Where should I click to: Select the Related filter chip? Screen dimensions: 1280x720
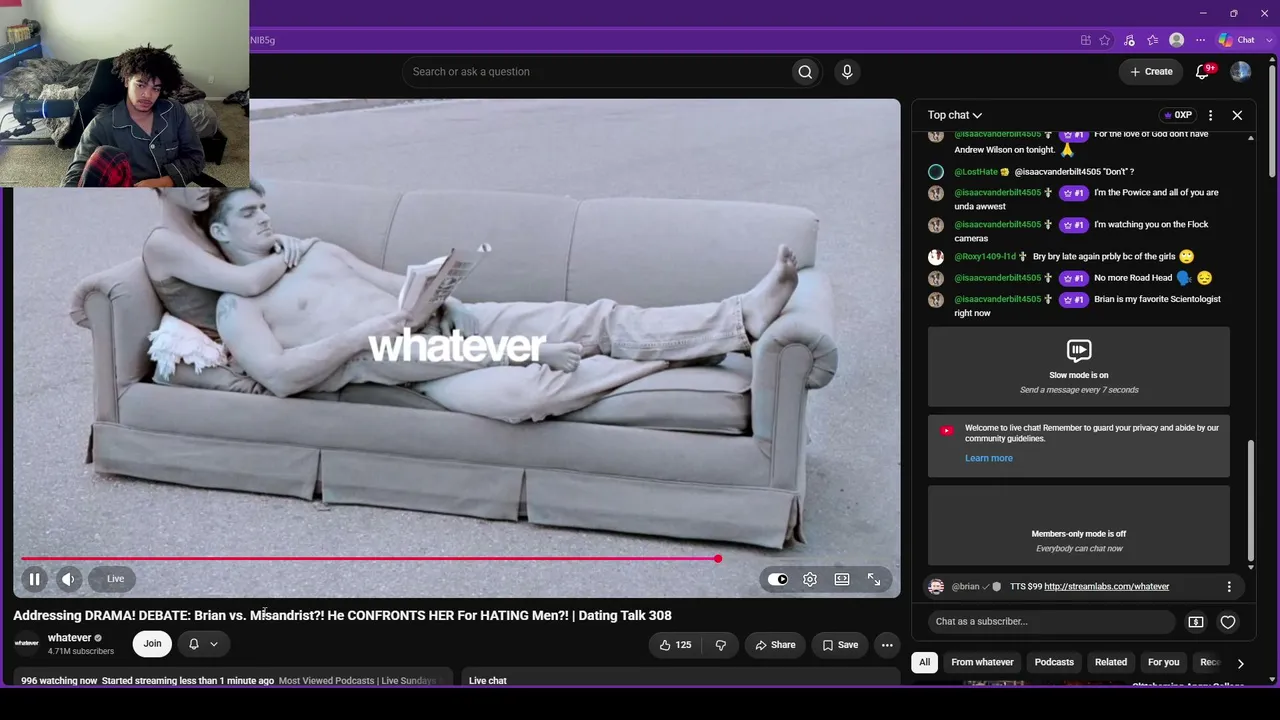click(x=1111, y=662)
